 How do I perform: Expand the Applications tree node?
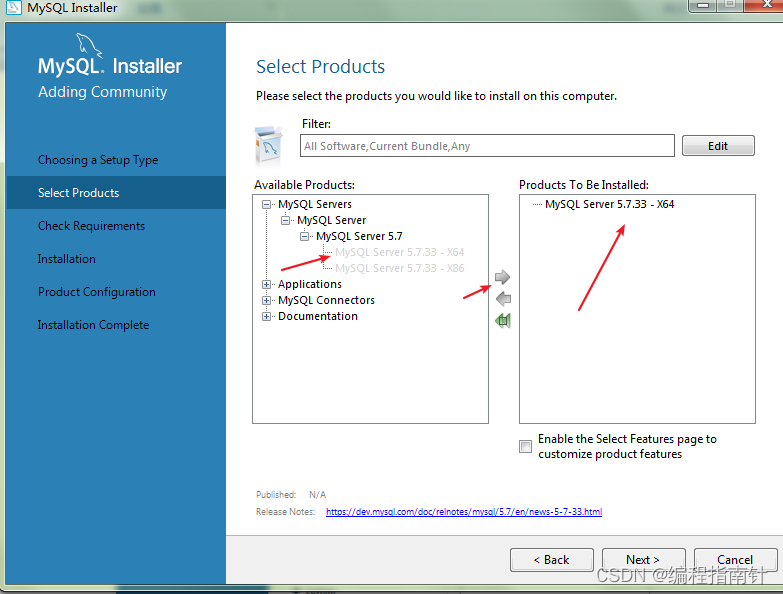coord(267,284)
